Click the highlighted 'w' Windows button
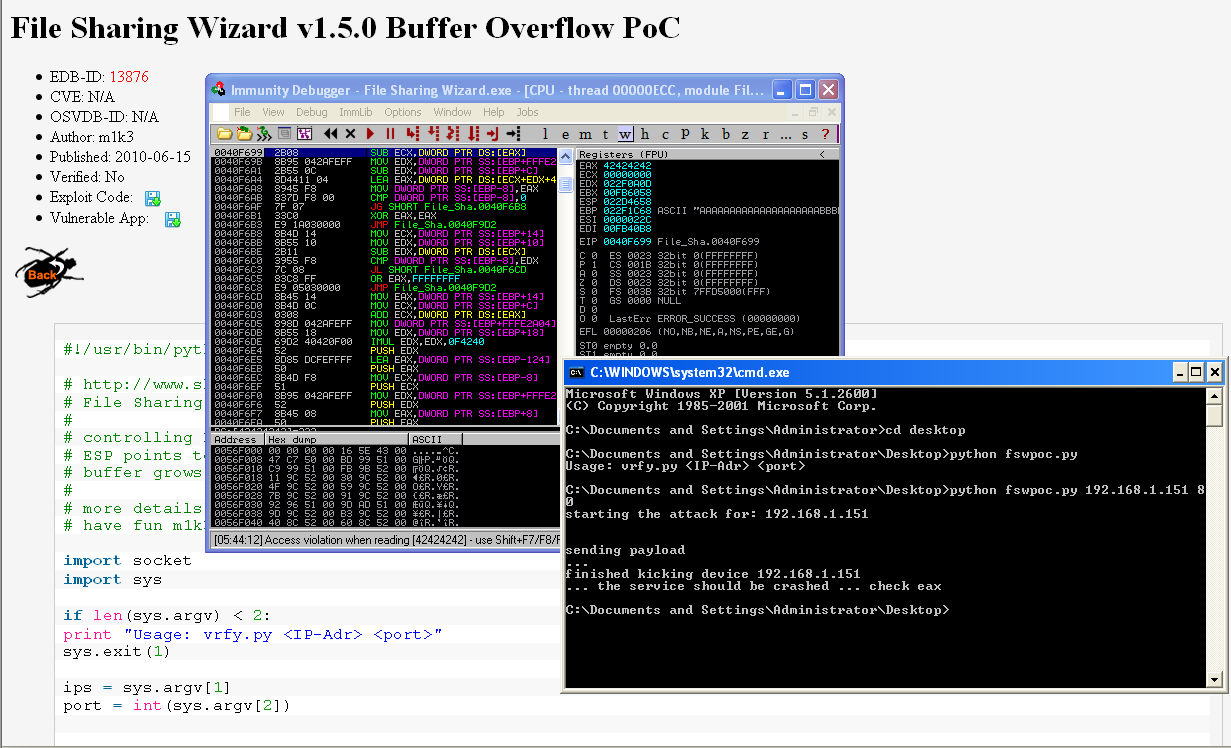 (x=625, y=134)
